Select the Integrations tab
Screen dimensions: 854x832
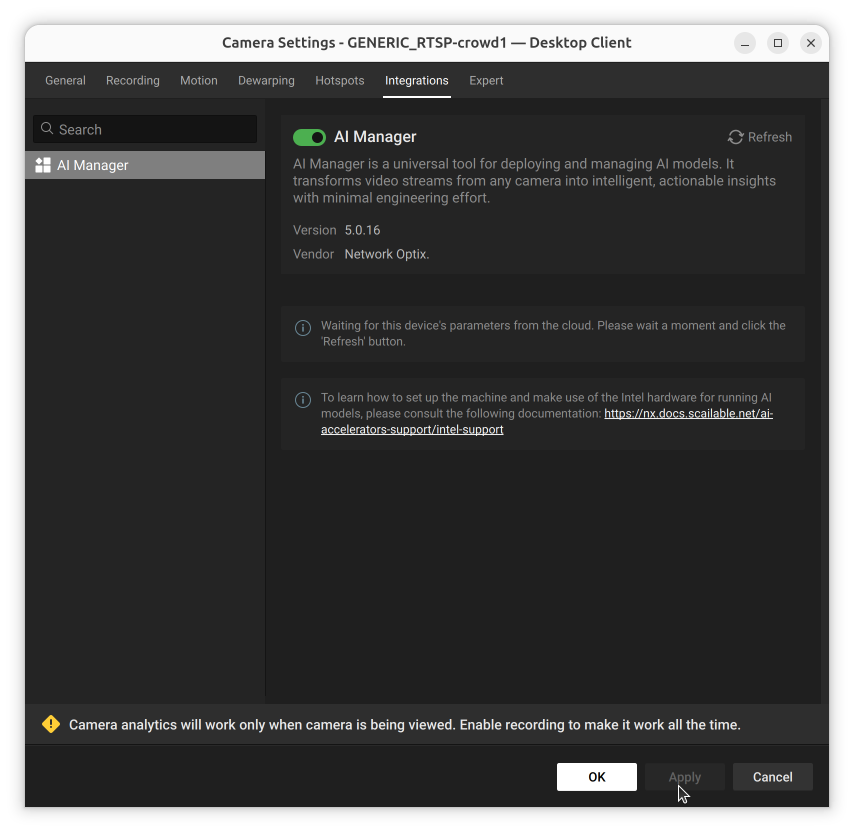point(417,81)
